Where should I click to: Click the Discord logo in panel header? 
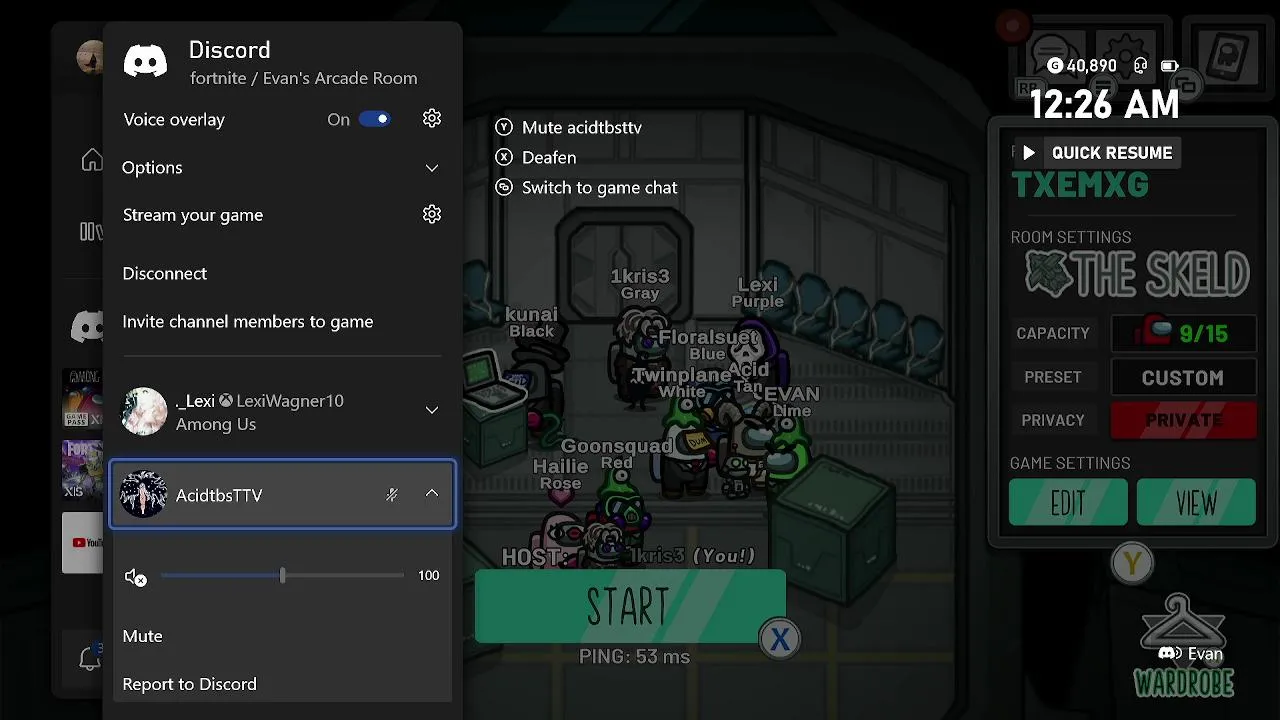(146, 61)
